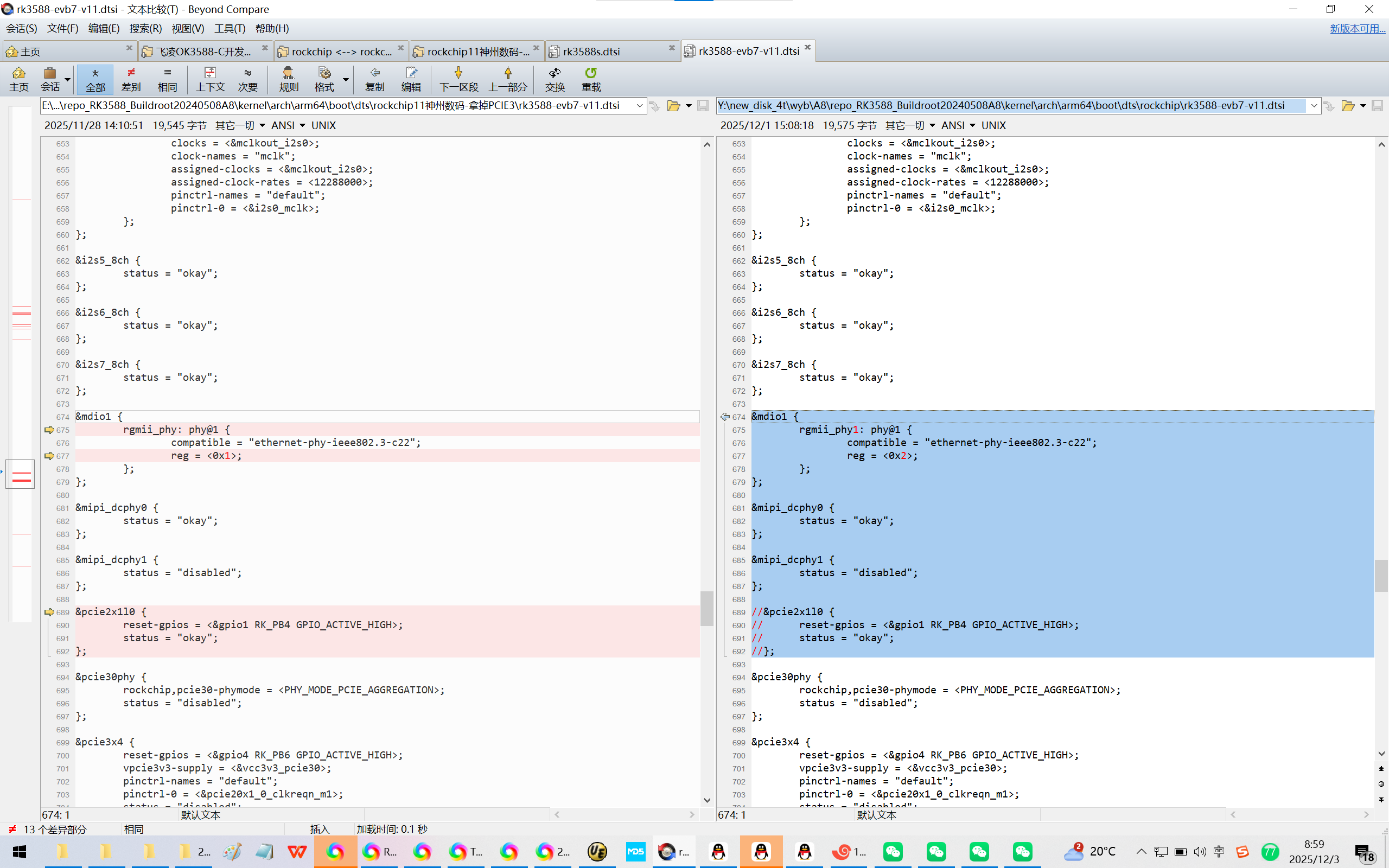Image resolution: width=1389 pixels, height=868 pixels.
Task: Toggle Show Differences (差别) filter
Action: 131,79
